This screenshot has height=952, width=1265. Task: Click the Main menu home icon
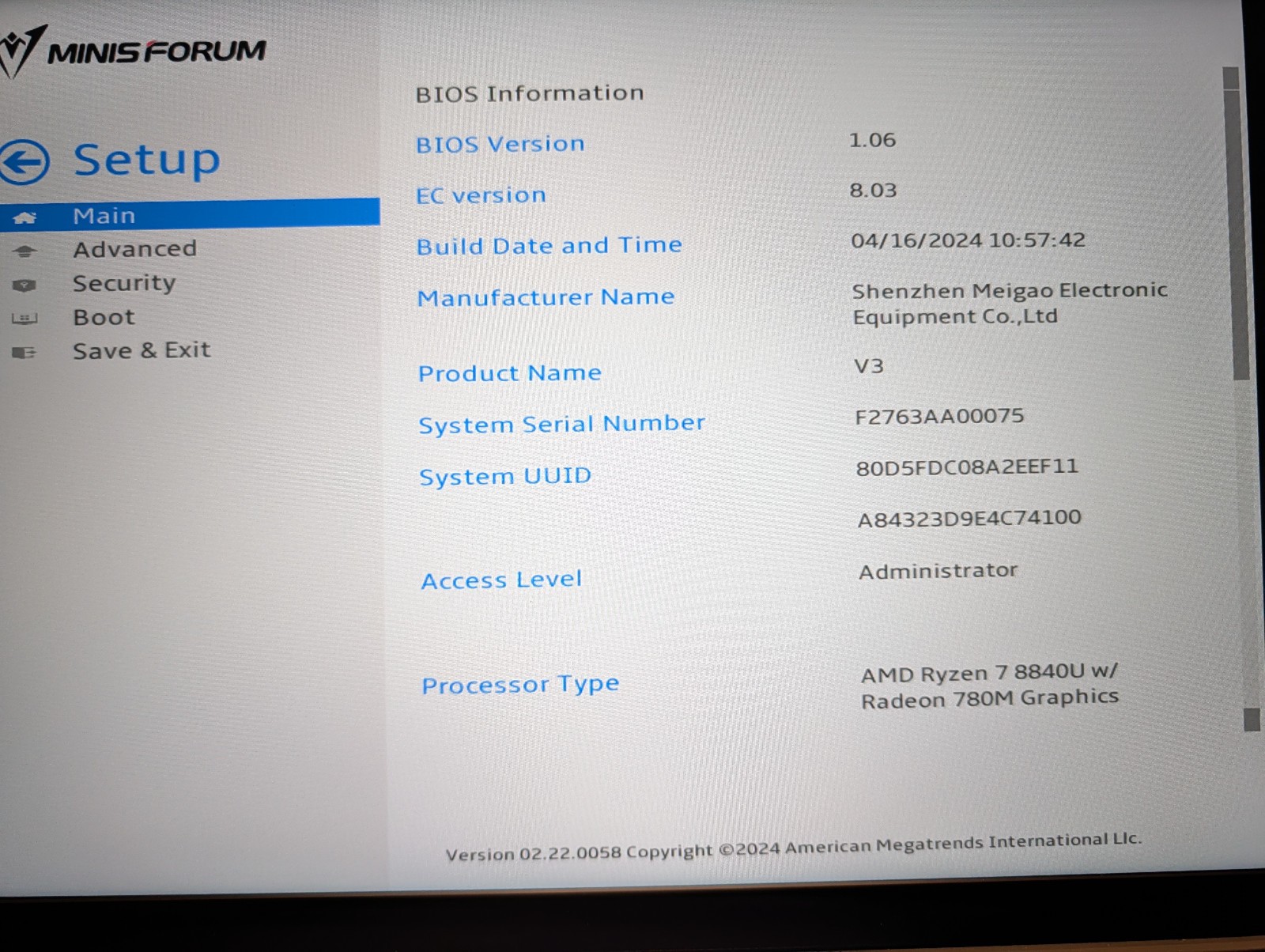(x=25, y=217)
